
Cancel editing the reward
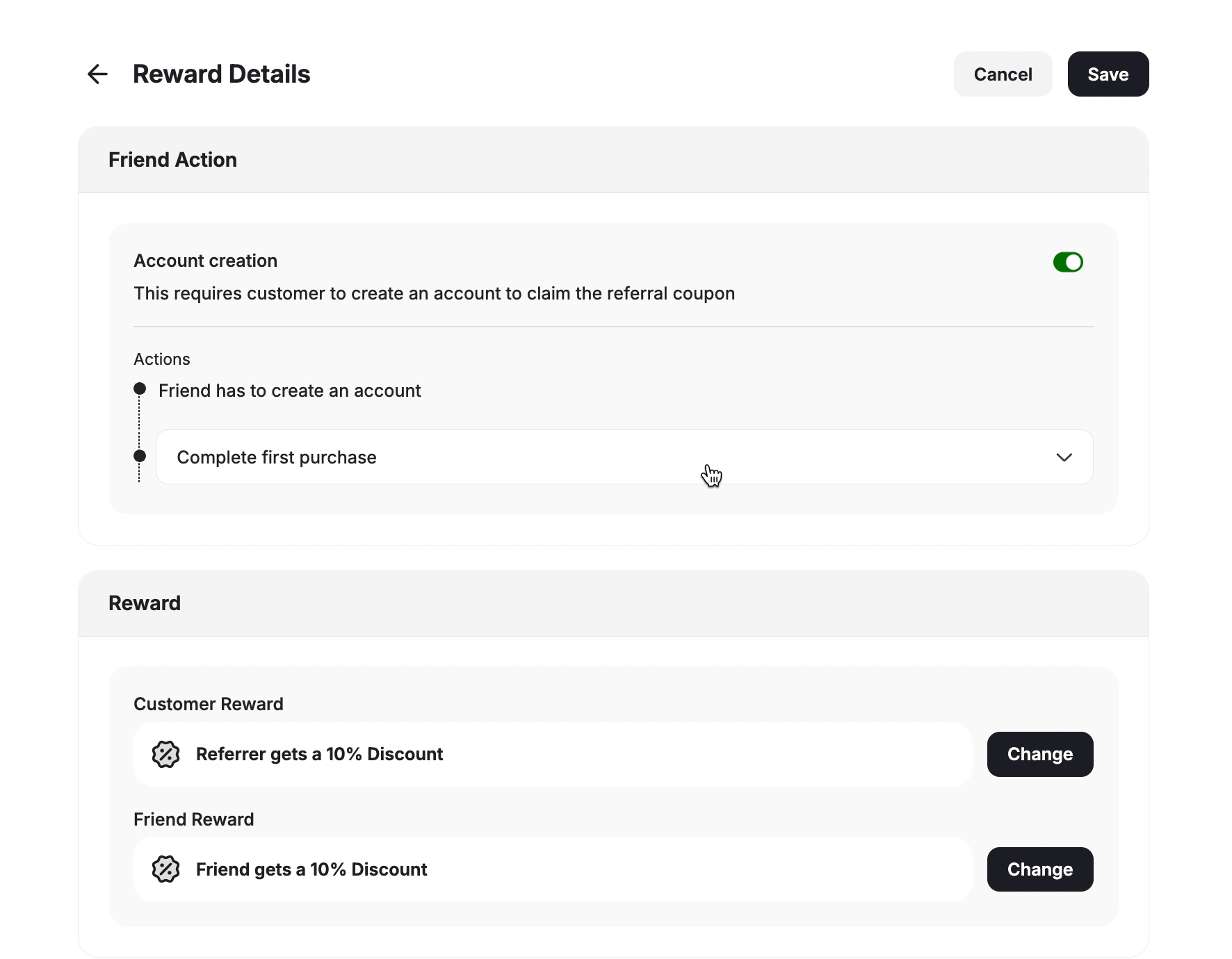[x=1003, y=74]
